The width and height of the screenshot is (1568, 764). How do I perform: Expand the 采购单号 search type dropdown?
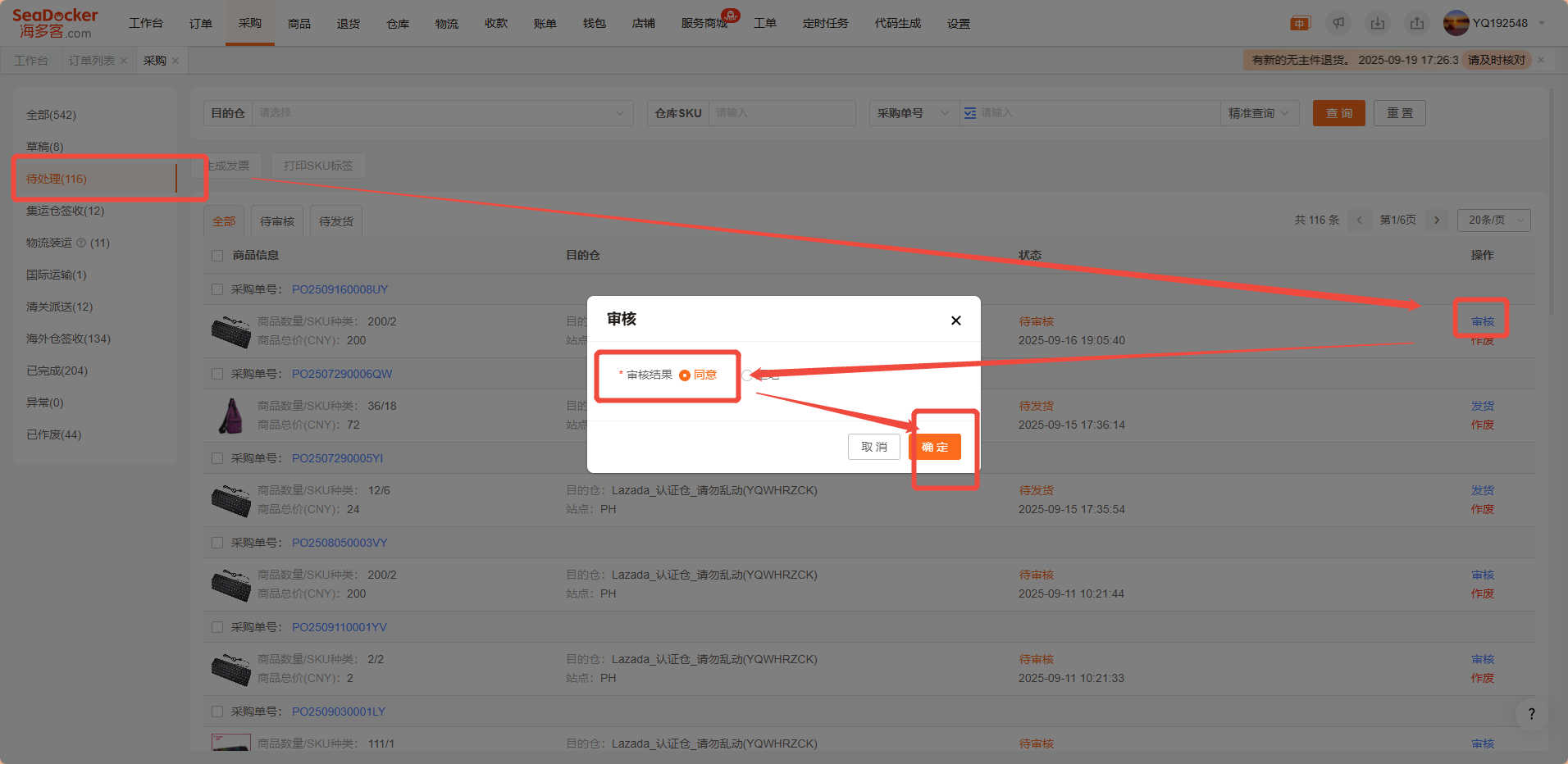pos(913,113)
